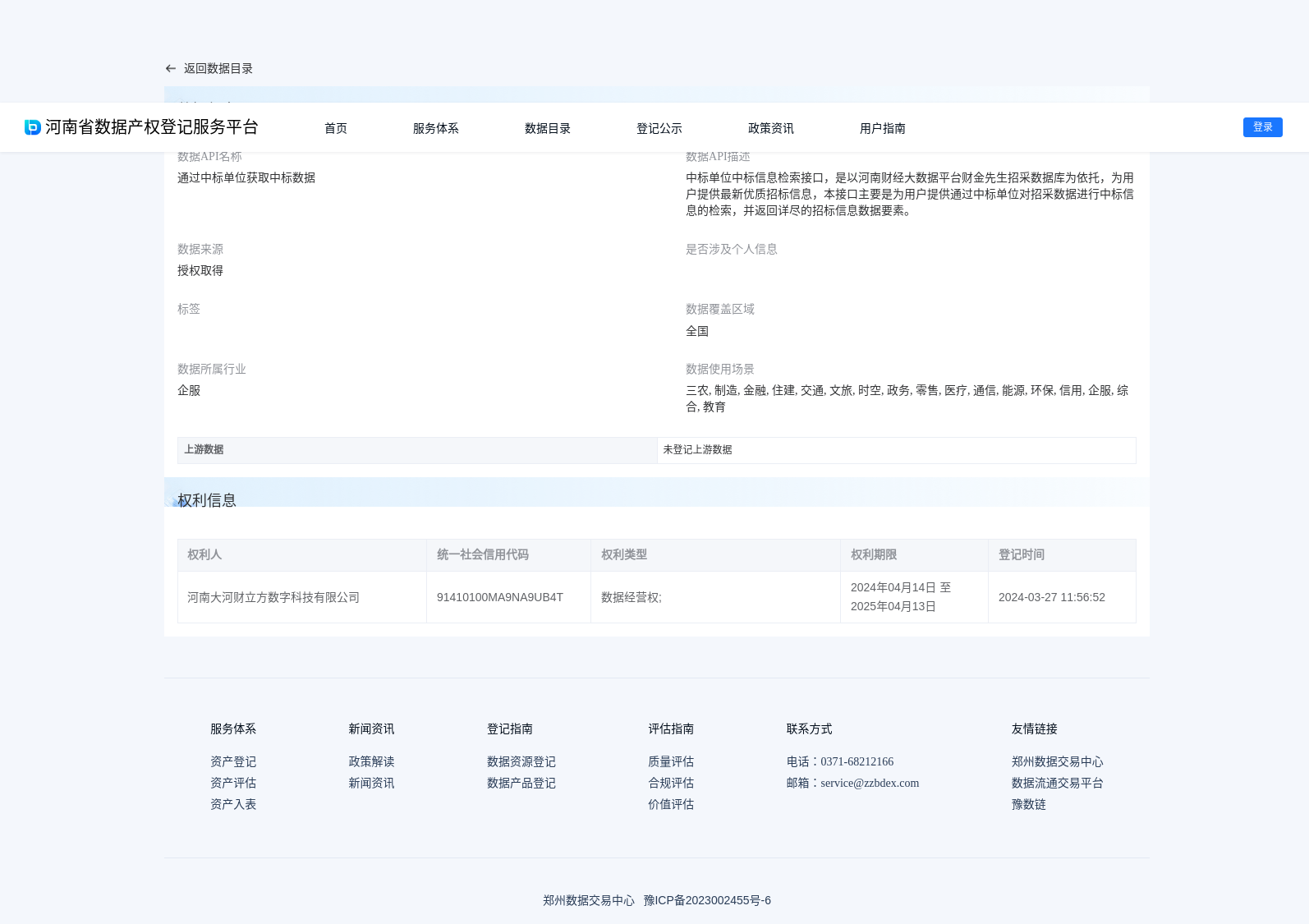Image resolution: width=1309 pixels, height=924 pixels.
Task: Open 政策资讯 in the navigation bar
Action: (771, 128)
